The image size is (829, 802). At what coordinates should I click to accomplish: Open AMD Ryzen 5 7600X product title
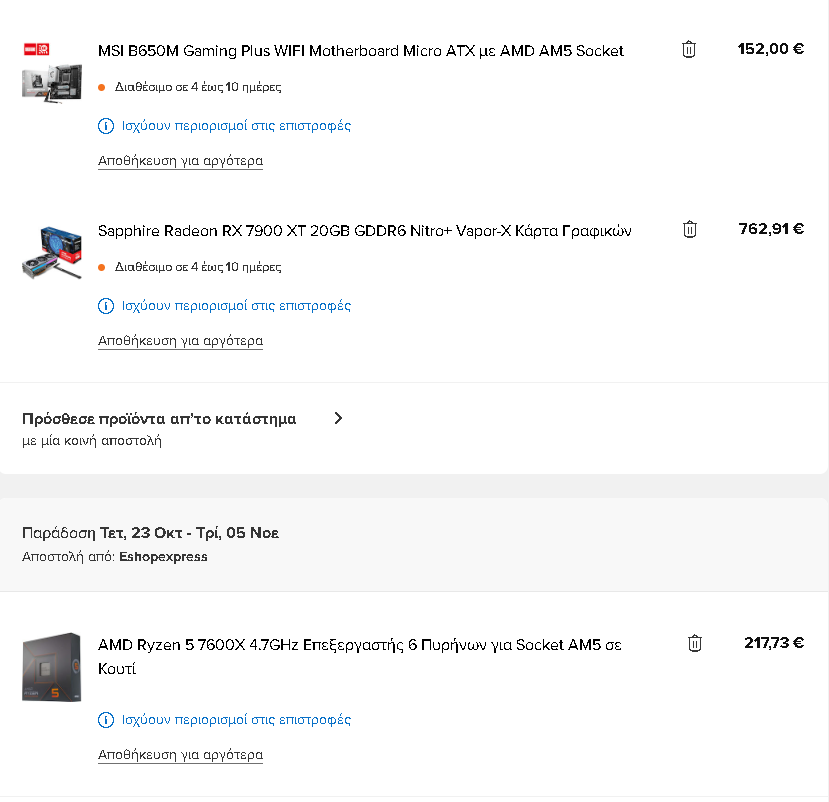tap(360, 657)
